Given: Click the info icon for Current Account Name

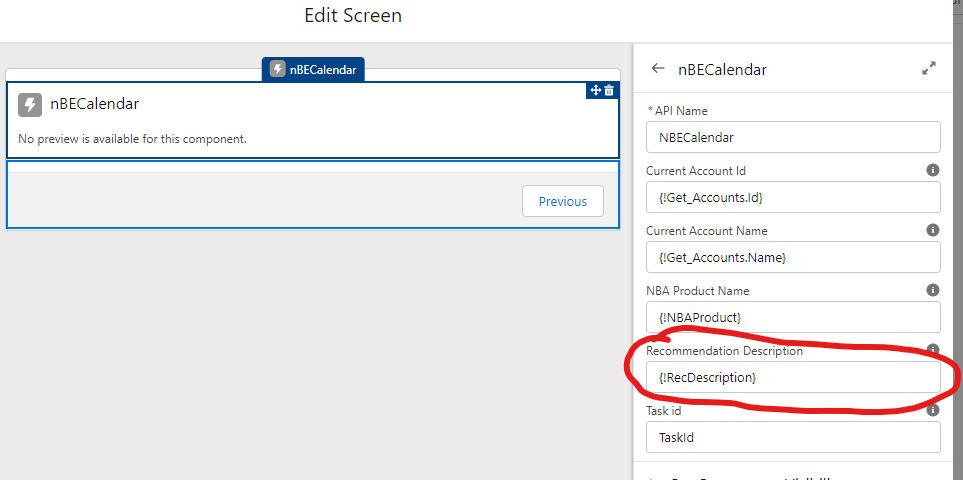Looking at the screenshot, I should pyautogui.click(x=932, y=231).
